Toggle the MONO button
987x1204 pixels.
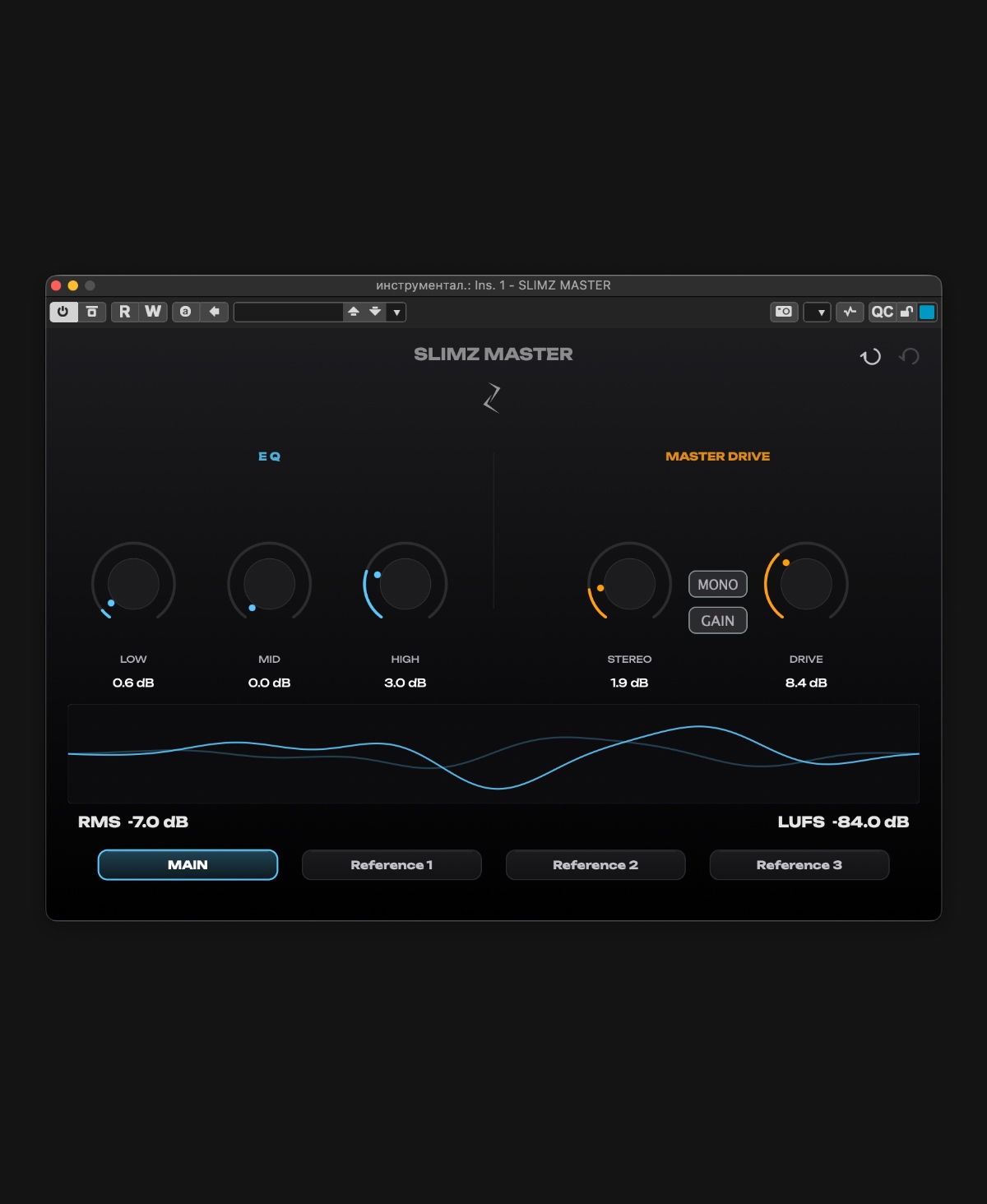[x=718, y=585]
